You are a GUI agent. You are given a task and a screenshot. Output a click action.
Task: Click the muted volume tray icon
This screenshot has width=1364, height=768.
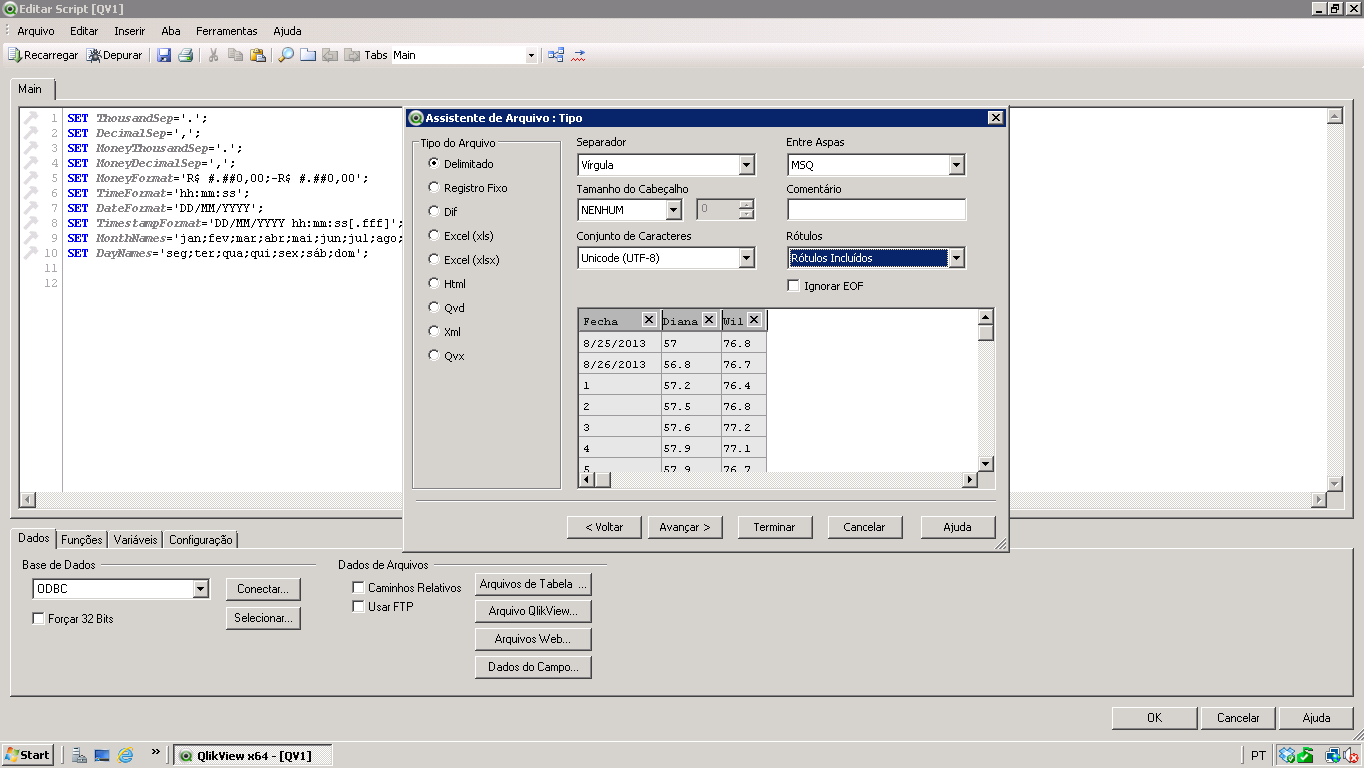(1351, 755)
